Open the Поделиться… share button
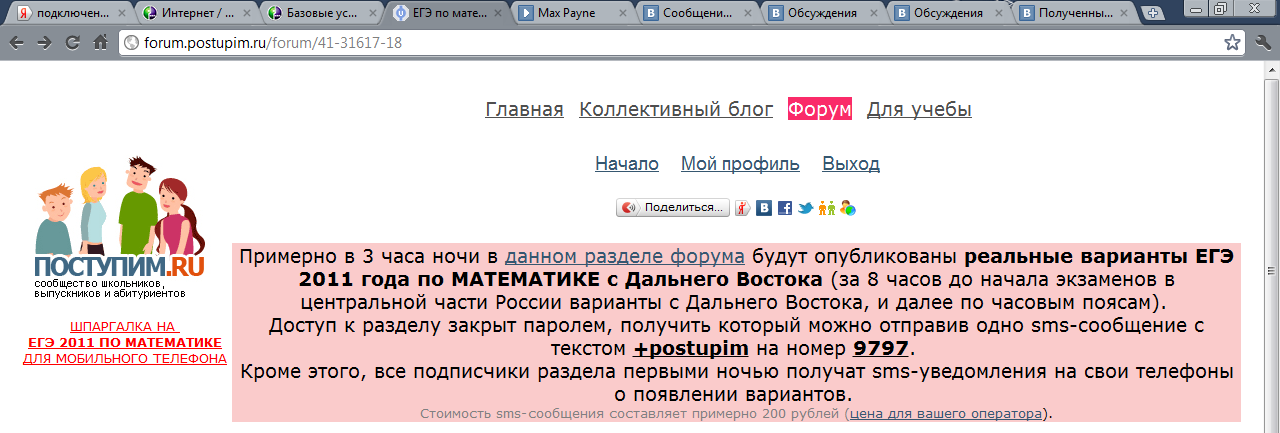Image resolution: width=1280 pixels, height=433 pixels. 673,208
